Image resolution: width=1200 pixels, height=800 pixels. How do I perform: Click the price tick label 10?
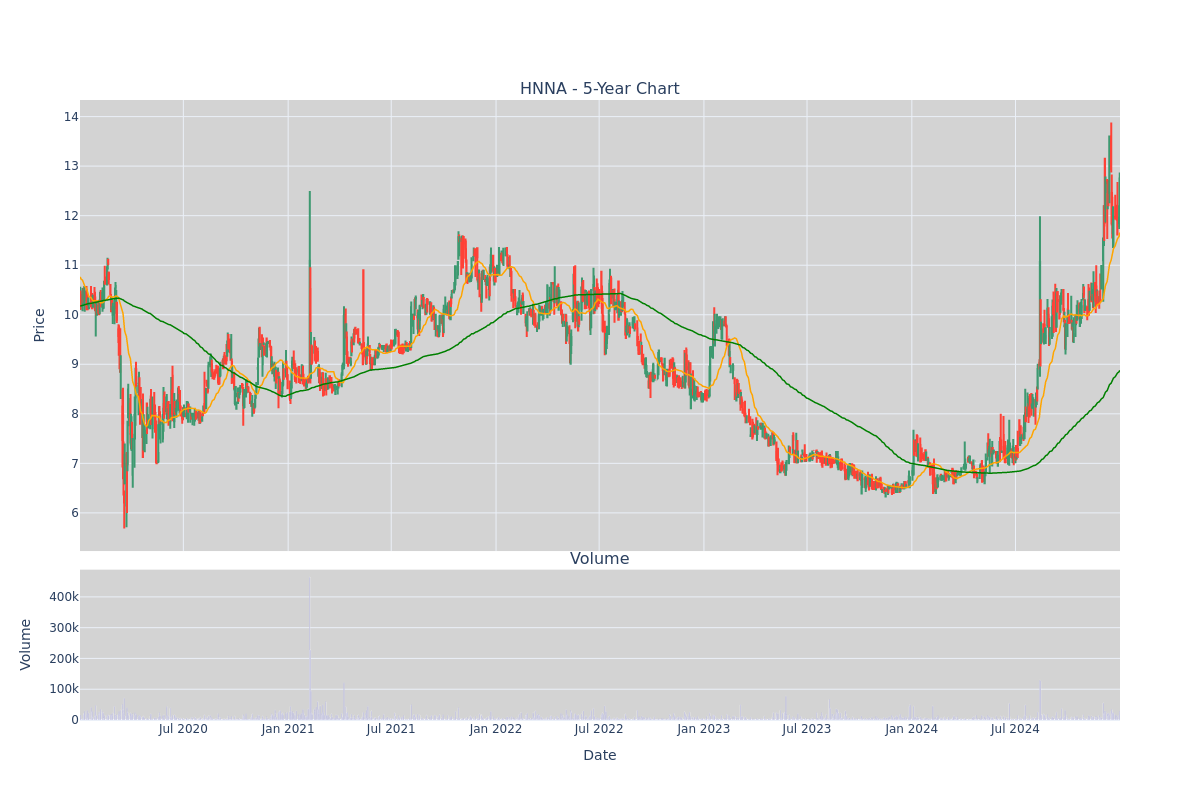pyautogui.click(x=70, y=314)
